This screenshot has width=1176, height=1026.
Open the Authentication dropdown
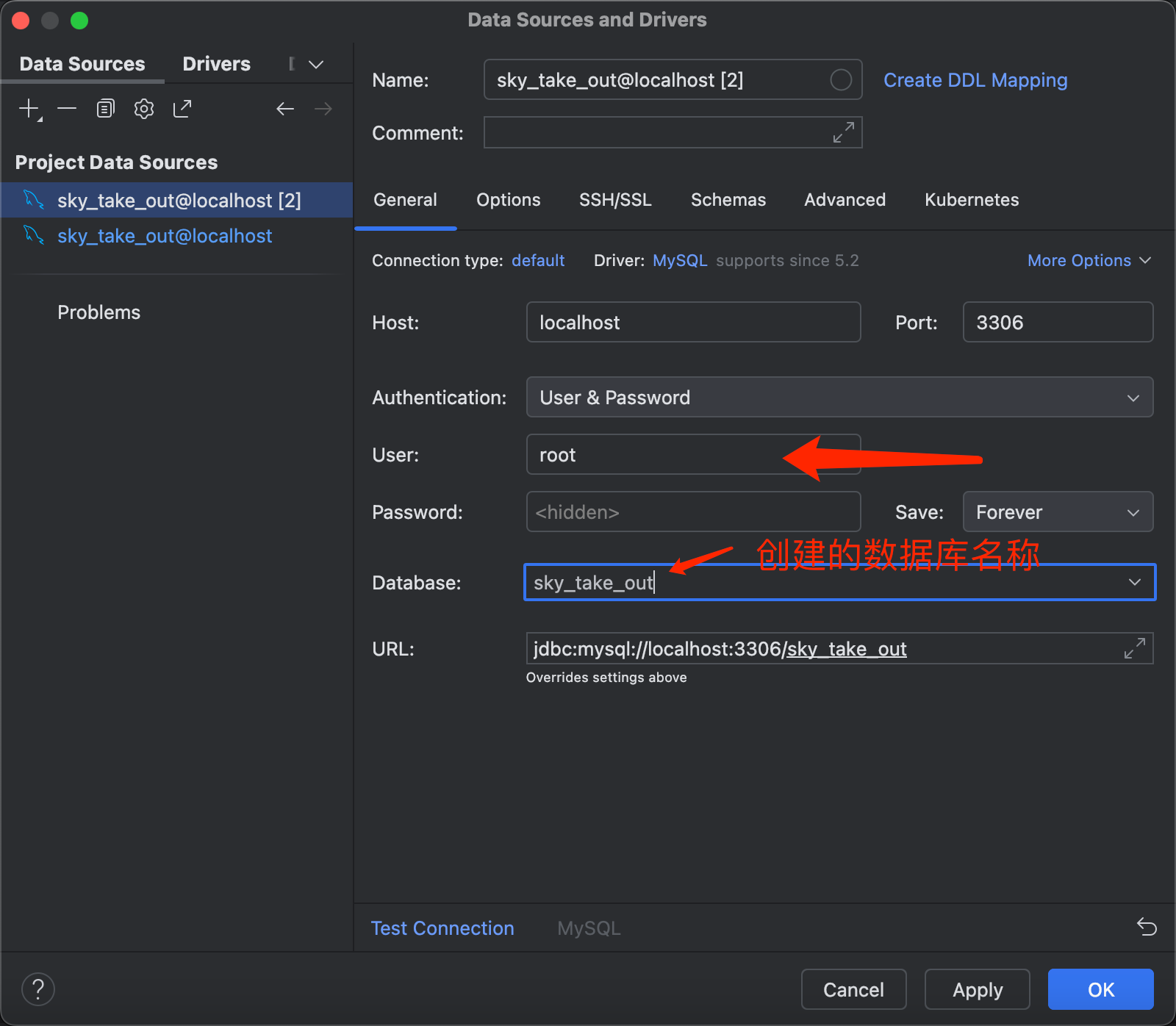tap(839, 397)
